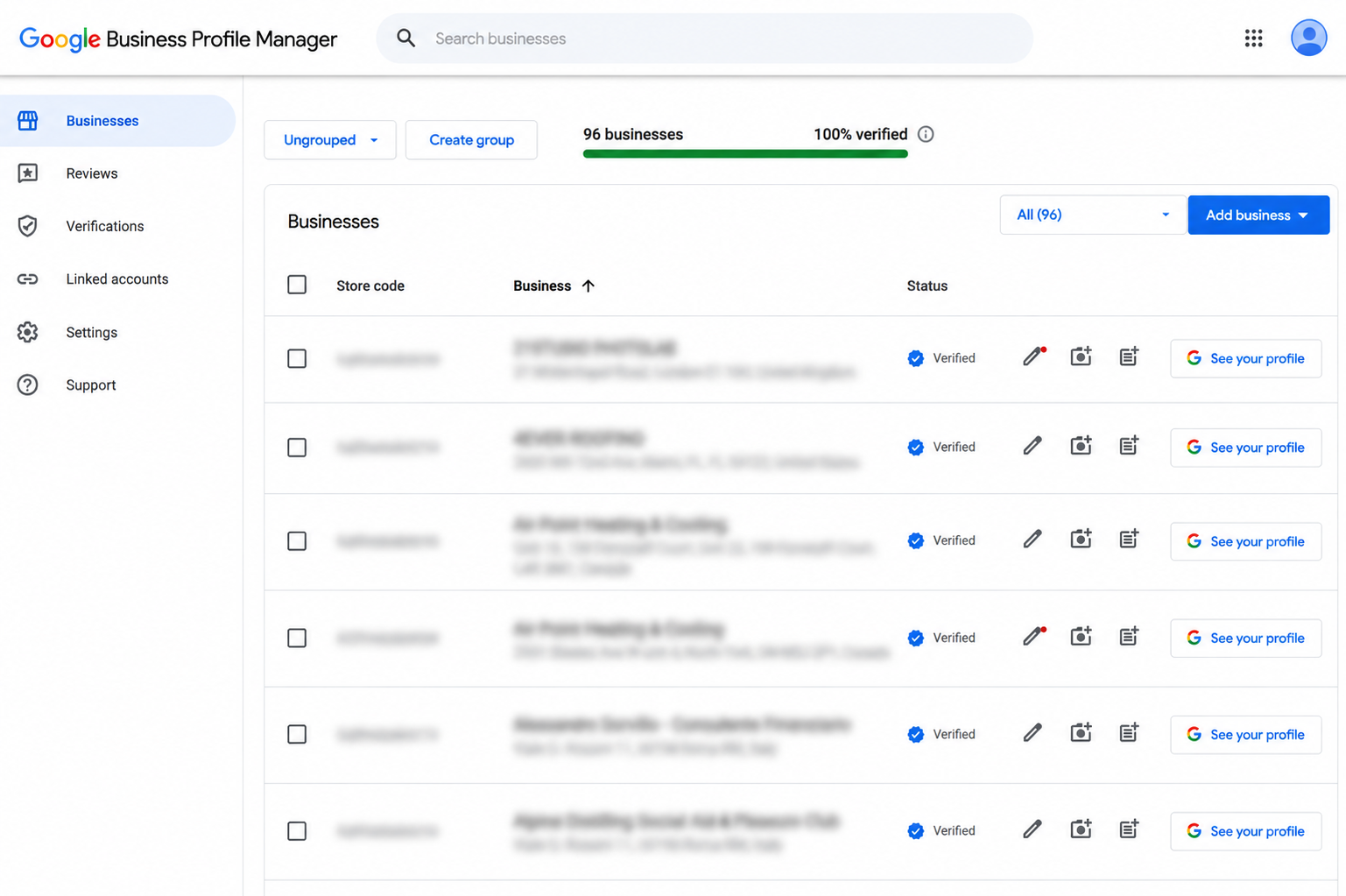Click the Store code column header
This screenshot has height=896, width=1346.
(x=370, y=286)
